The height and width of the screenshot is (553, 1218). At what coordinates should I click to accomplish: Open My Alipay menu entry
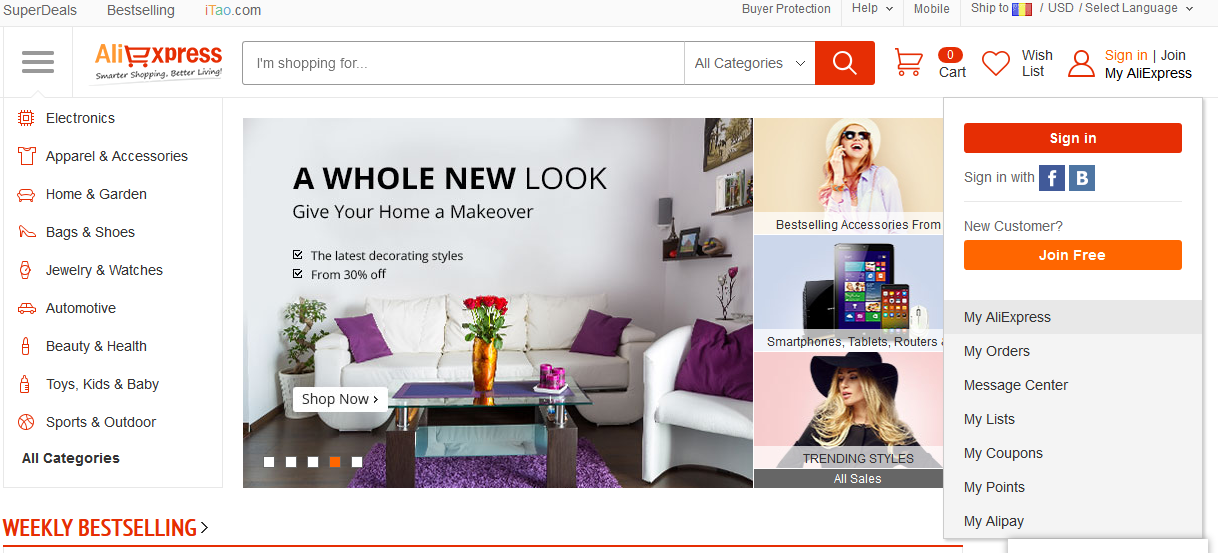coord(1073,521)
